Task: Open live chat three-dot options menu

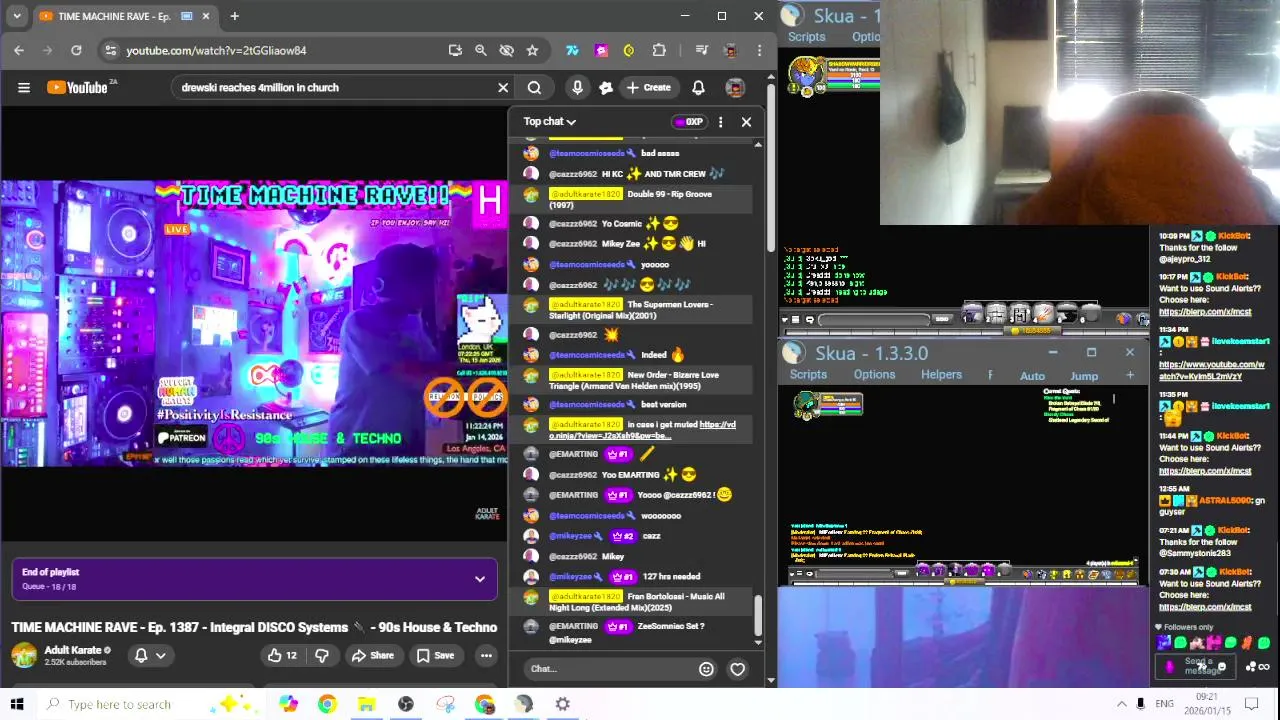Action: pos(720,122)
